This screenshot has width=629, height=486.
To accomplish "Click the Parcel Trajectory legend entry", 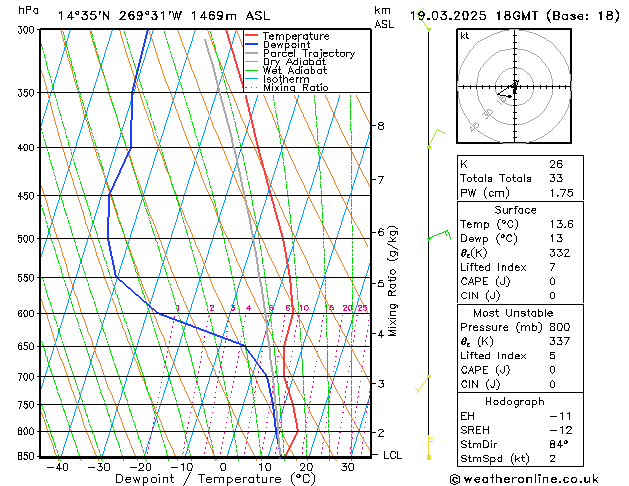I will click(x=300, y=53).
